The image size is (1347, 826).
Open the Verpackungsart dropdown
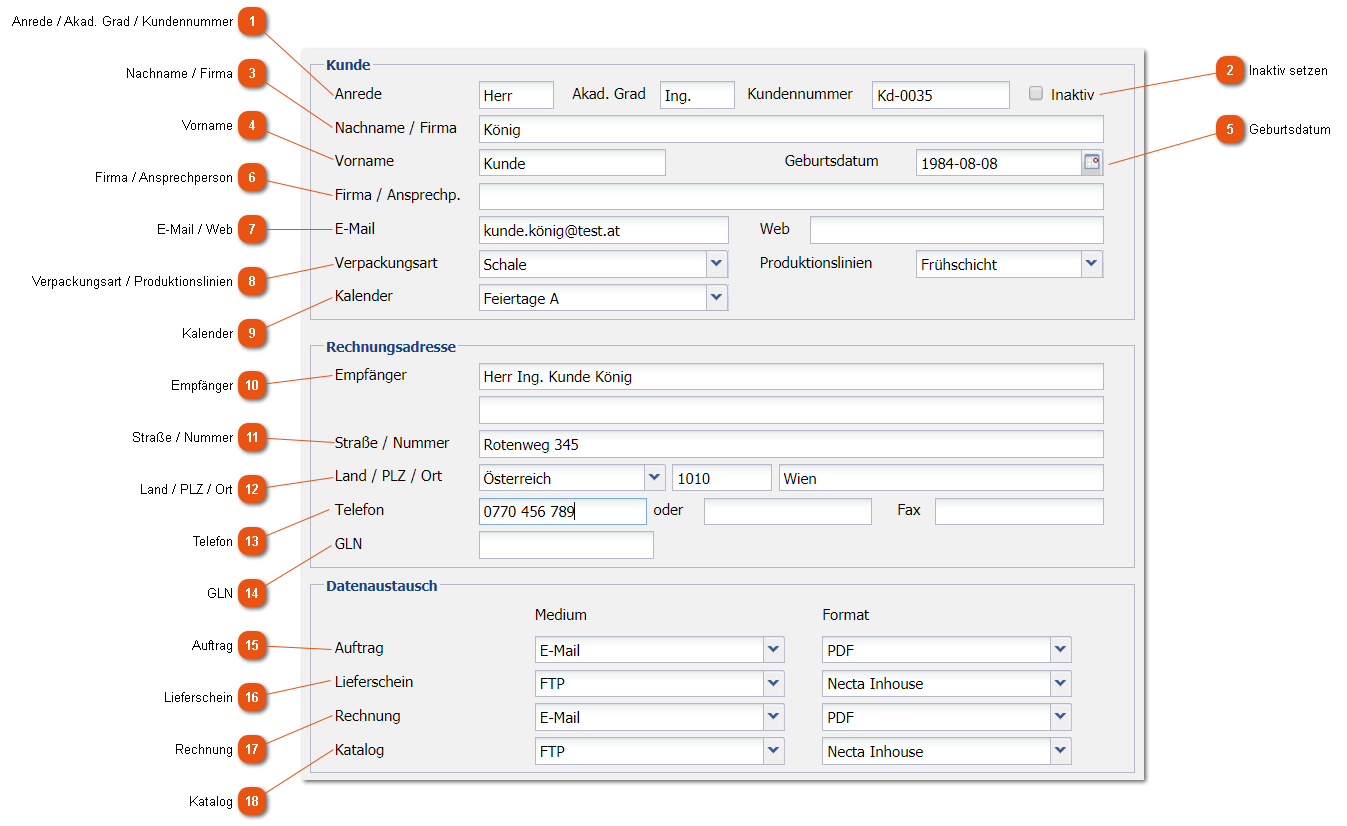[x=716, y=264]
